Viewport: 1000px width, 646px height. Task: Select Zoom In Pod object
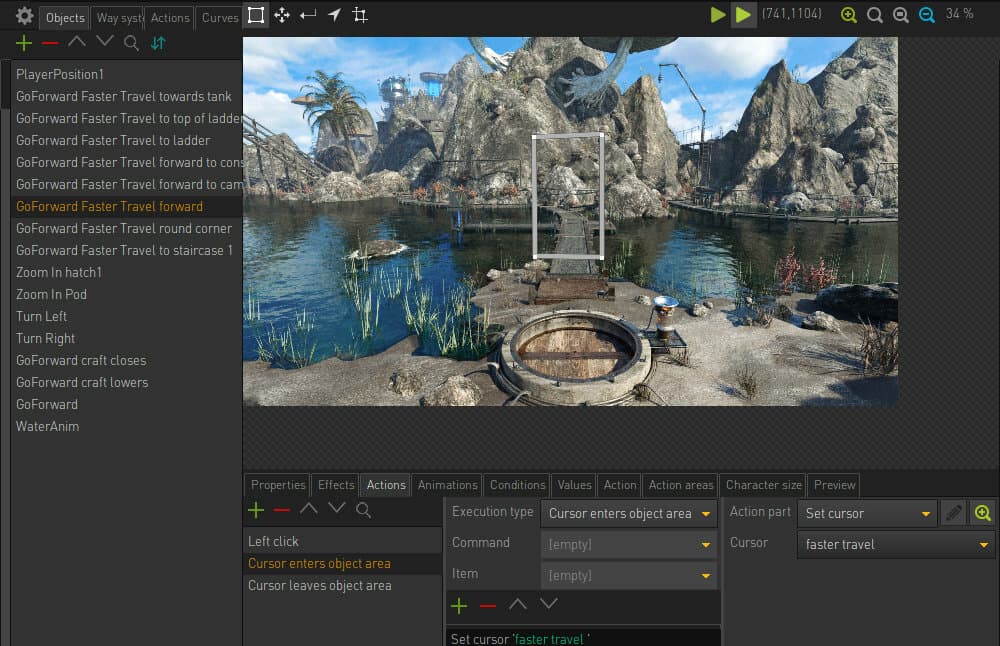[126, 295]
